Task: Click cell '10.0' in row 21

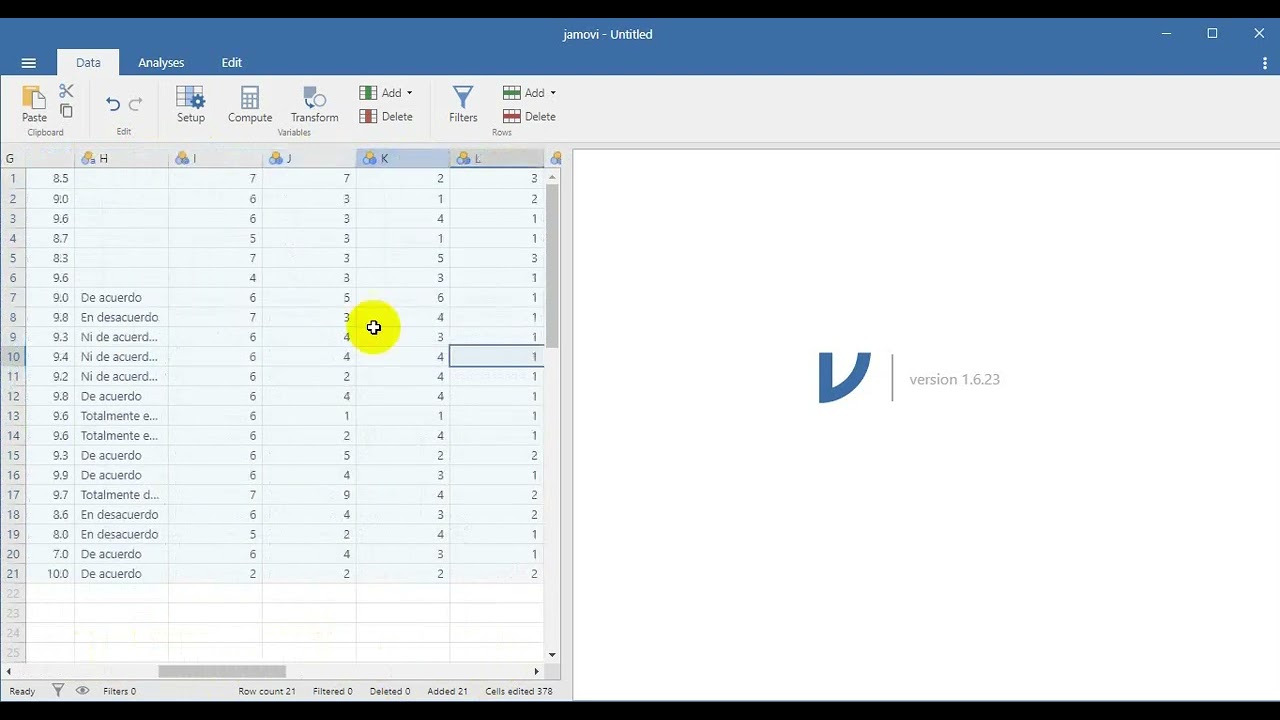Action: pos(50,573)
